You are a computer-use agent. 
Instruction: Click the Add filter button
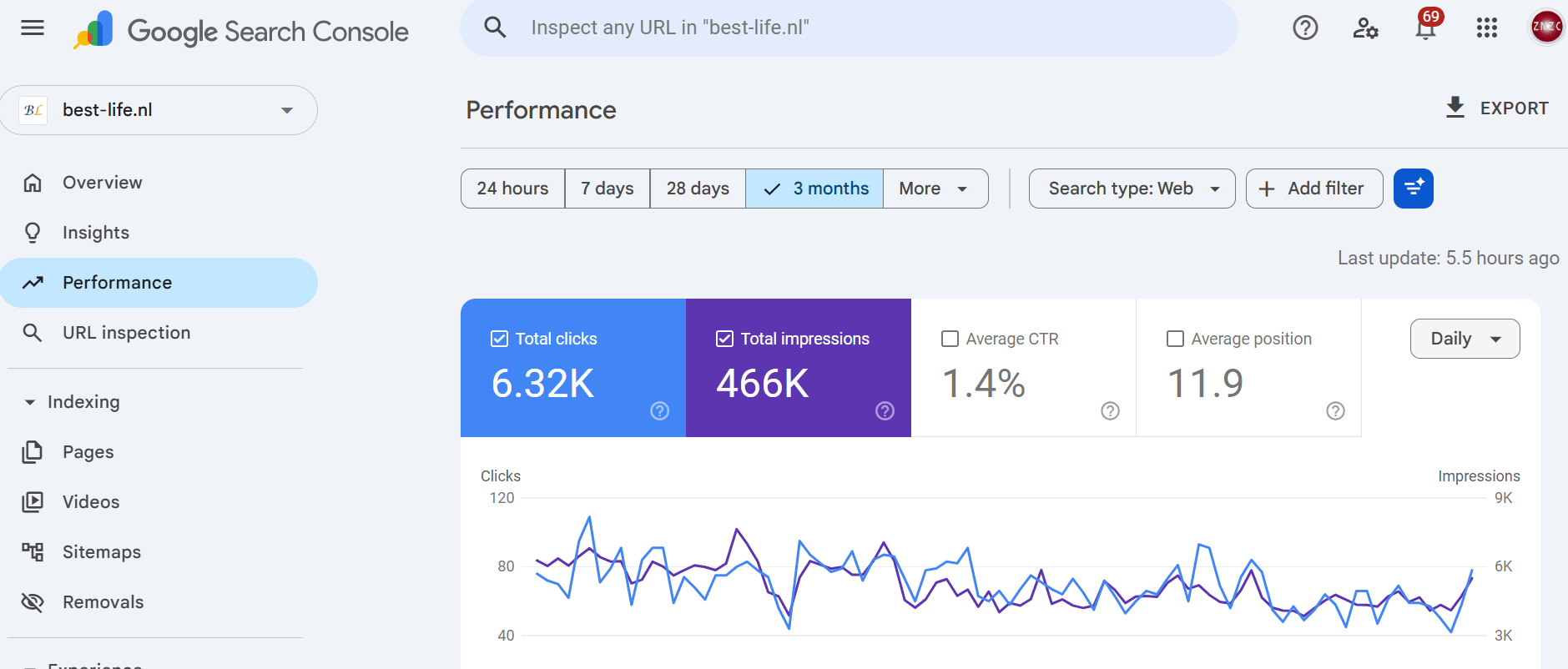tap(1313, 189)
